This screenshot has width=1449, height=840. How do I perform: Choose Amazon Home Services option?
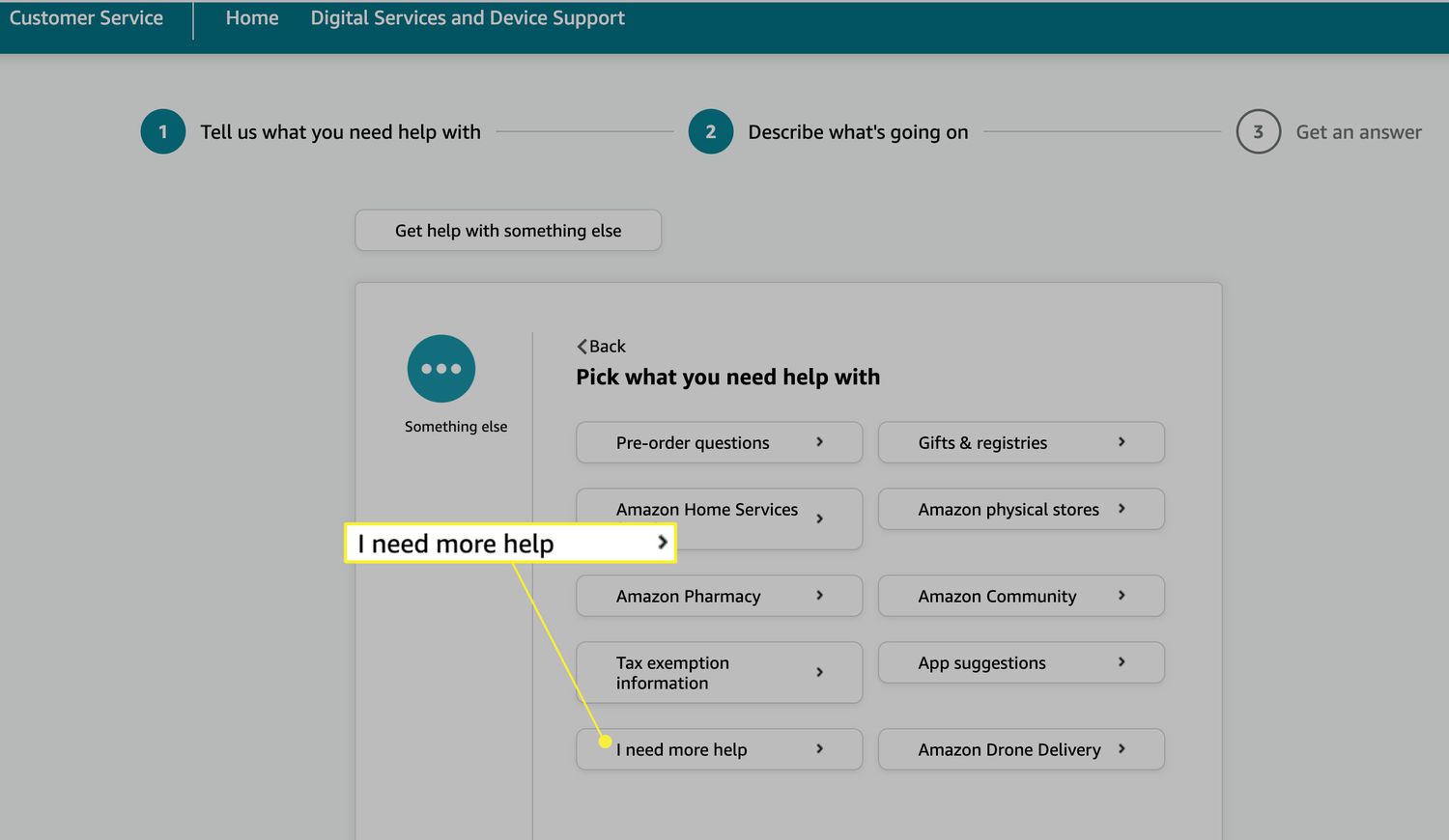tap(720, 518)
